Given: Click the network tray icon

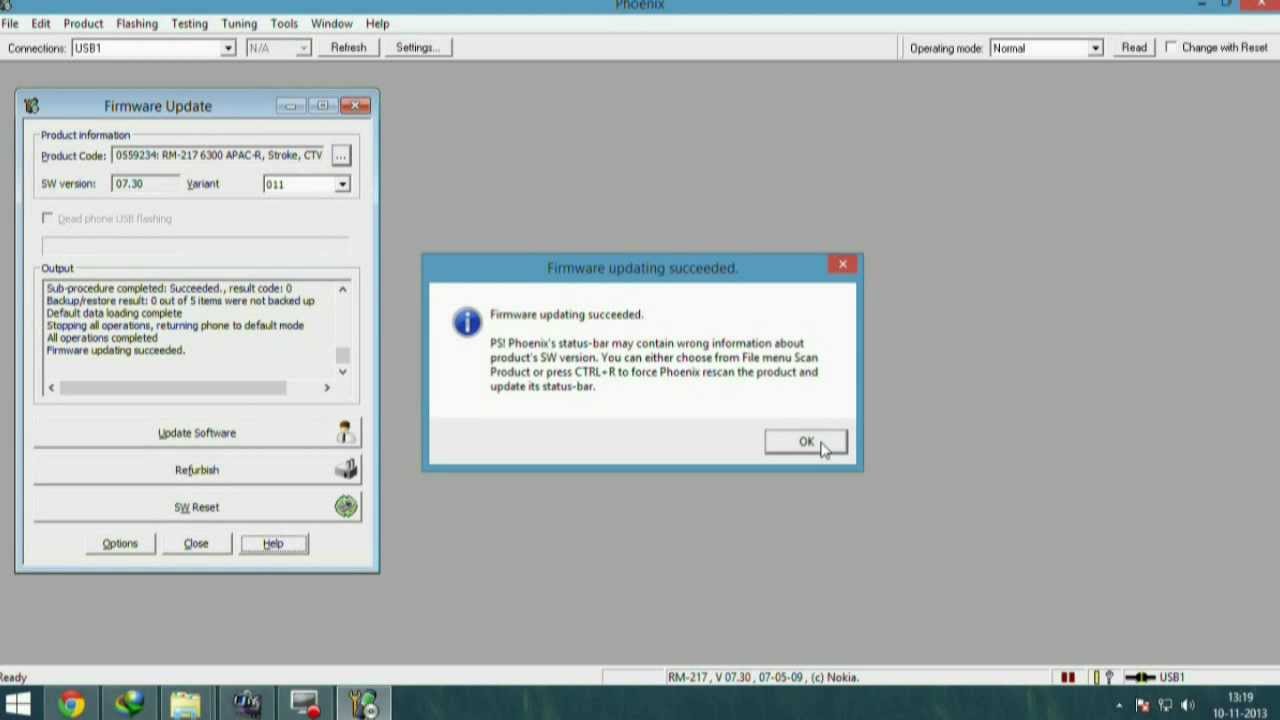Looking at the screenshot, I should pos(1165,706).
